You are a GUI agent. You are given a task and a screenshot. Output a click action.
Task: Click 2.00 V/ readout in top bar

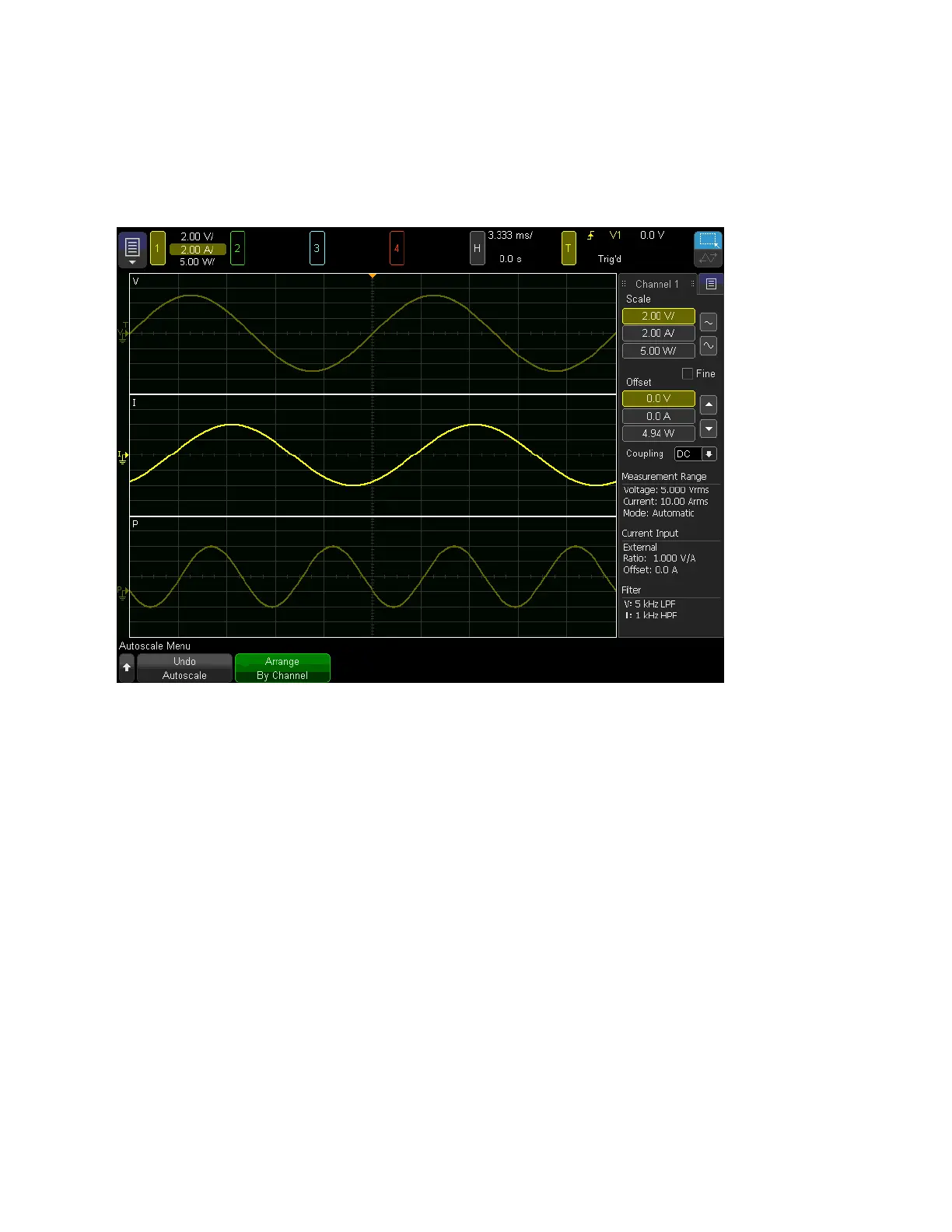pyautogui.click(x=197, y=236)
